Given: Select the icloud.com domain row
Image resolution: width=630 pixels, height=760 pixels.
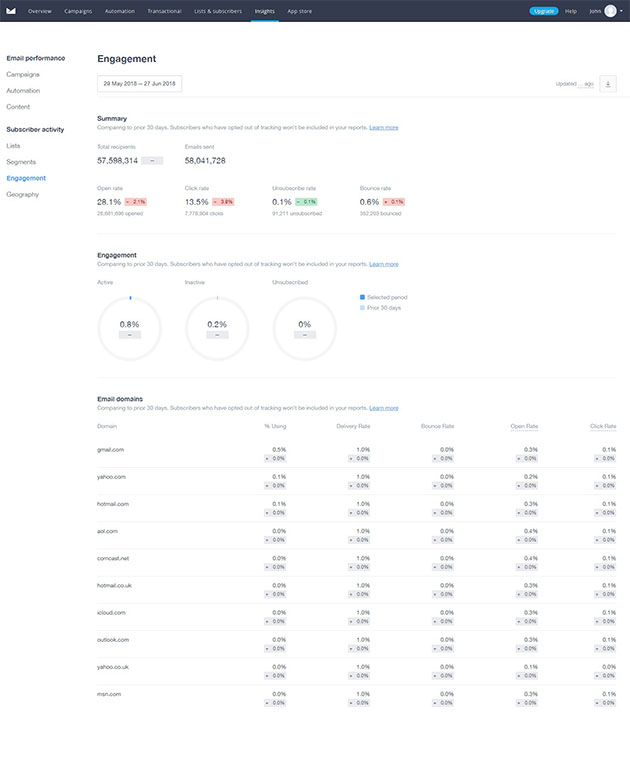Looking at the screenshot, I should point(357,617).
